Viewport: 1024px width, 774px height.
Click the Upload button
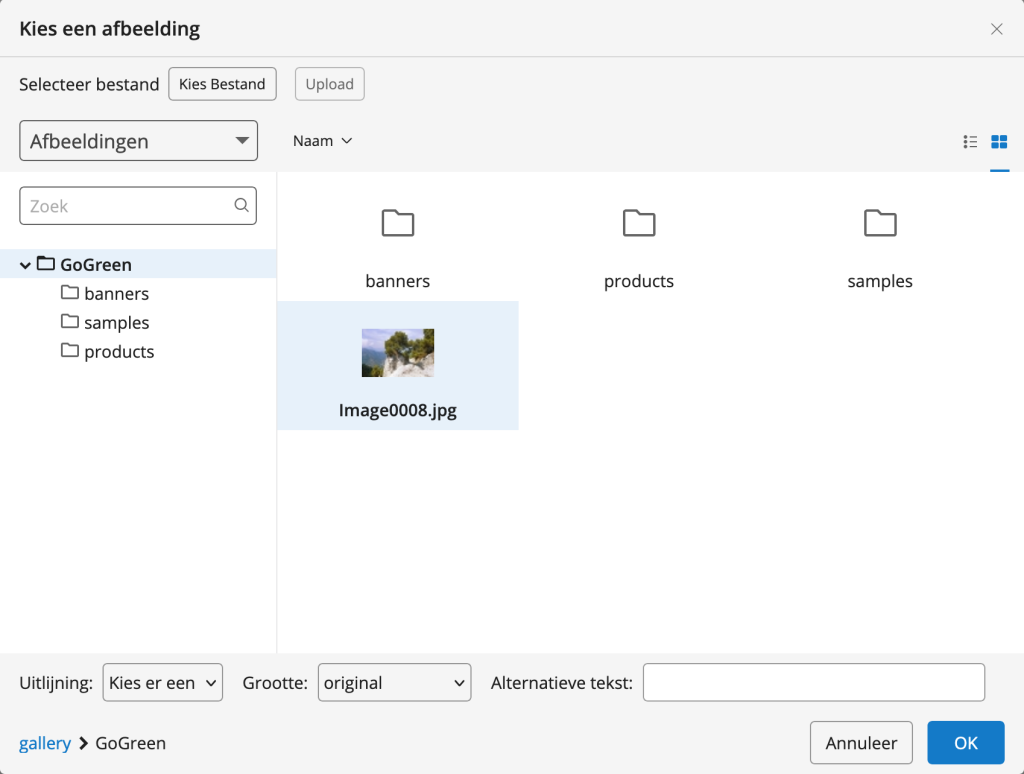tap(330, 84)
